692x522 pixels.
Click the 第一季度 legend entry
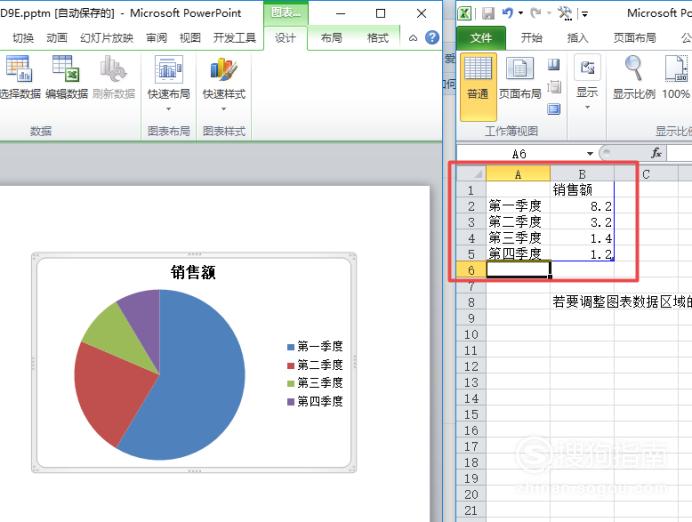pos(315,346)
